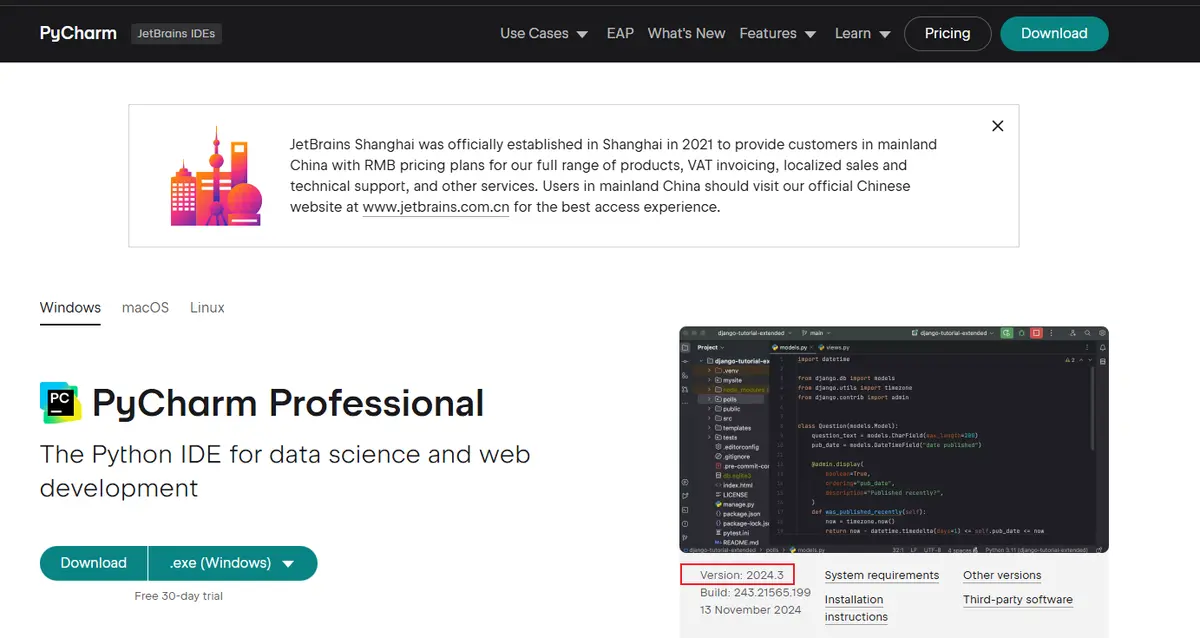Open the What's New menu item
The height and width of the screenshot is (638, 1200).
tap(686, 33)
